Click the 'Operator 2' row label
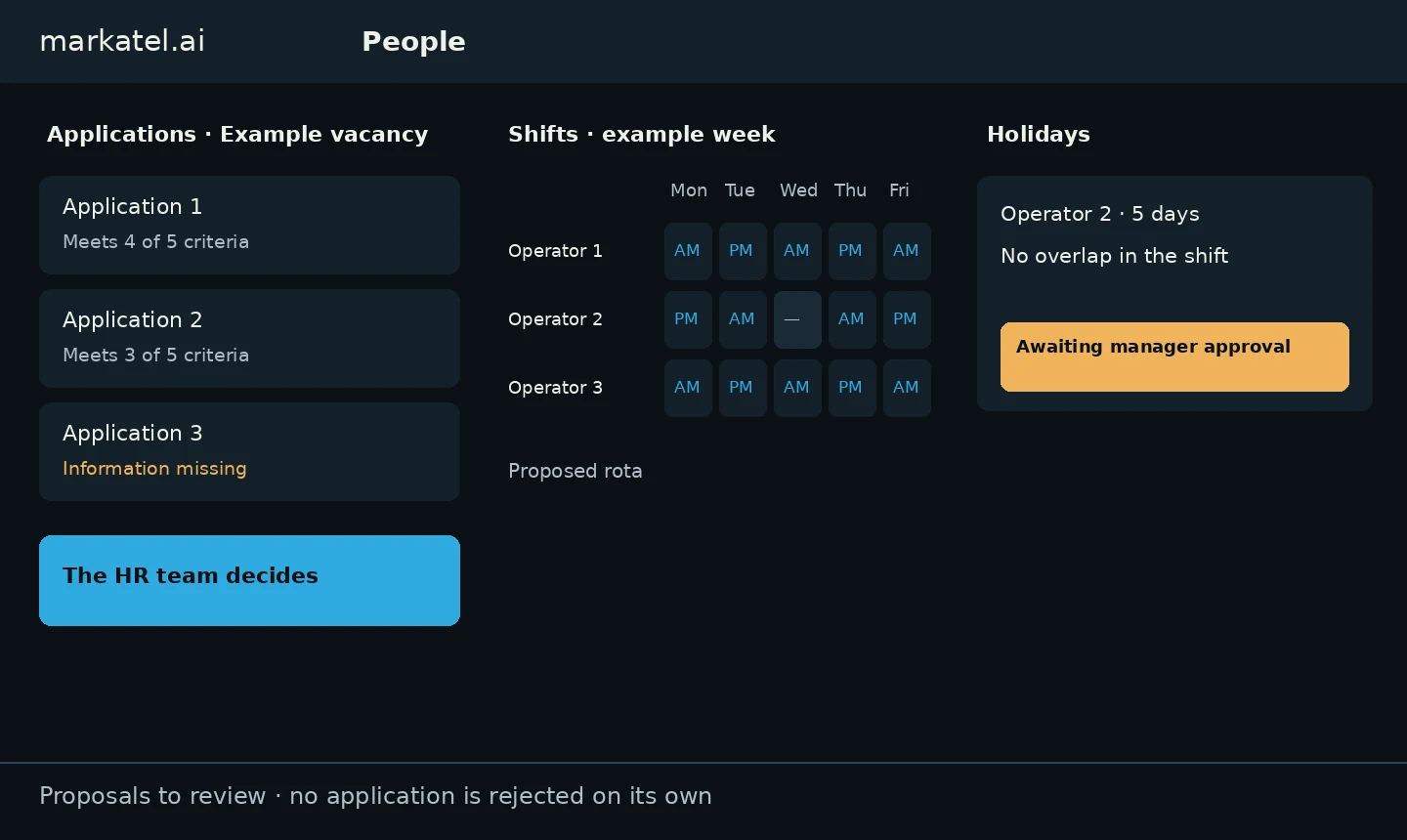This screenshot has height=840, width=1407. [555, 319]
